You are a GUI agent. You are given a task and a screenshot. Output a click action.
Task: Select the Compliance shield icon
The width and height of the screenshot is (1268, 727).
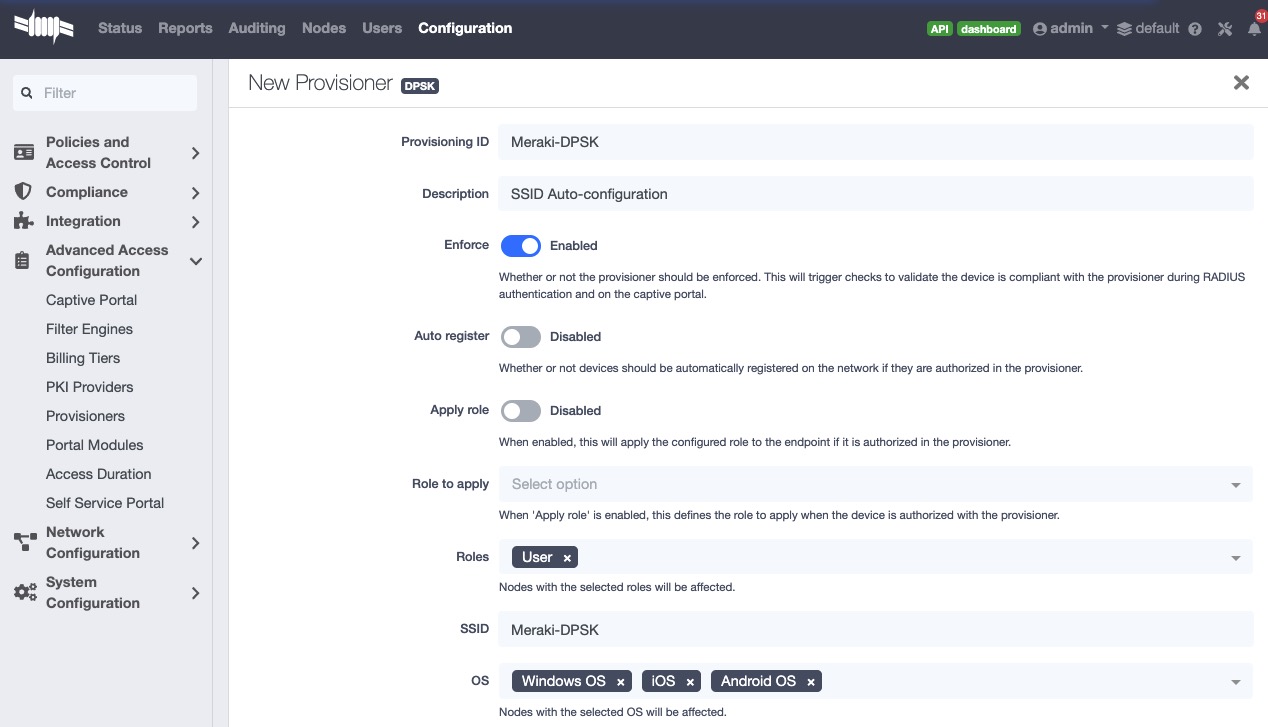(x=24, y=191)
